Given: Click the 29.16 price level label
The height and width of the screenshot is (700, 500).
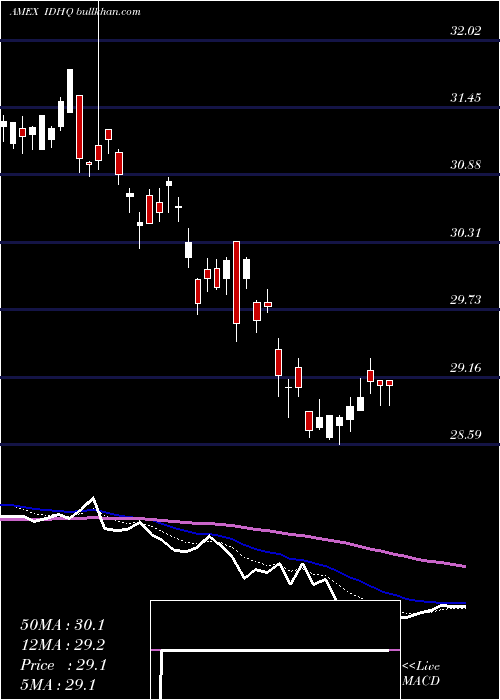Looking at the screenshot, I should 466,368.
